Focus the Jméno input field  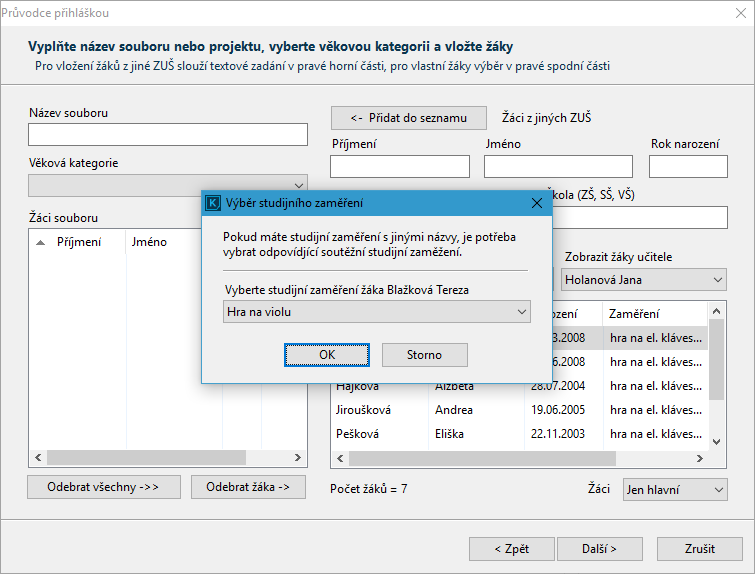coord(558,166)
